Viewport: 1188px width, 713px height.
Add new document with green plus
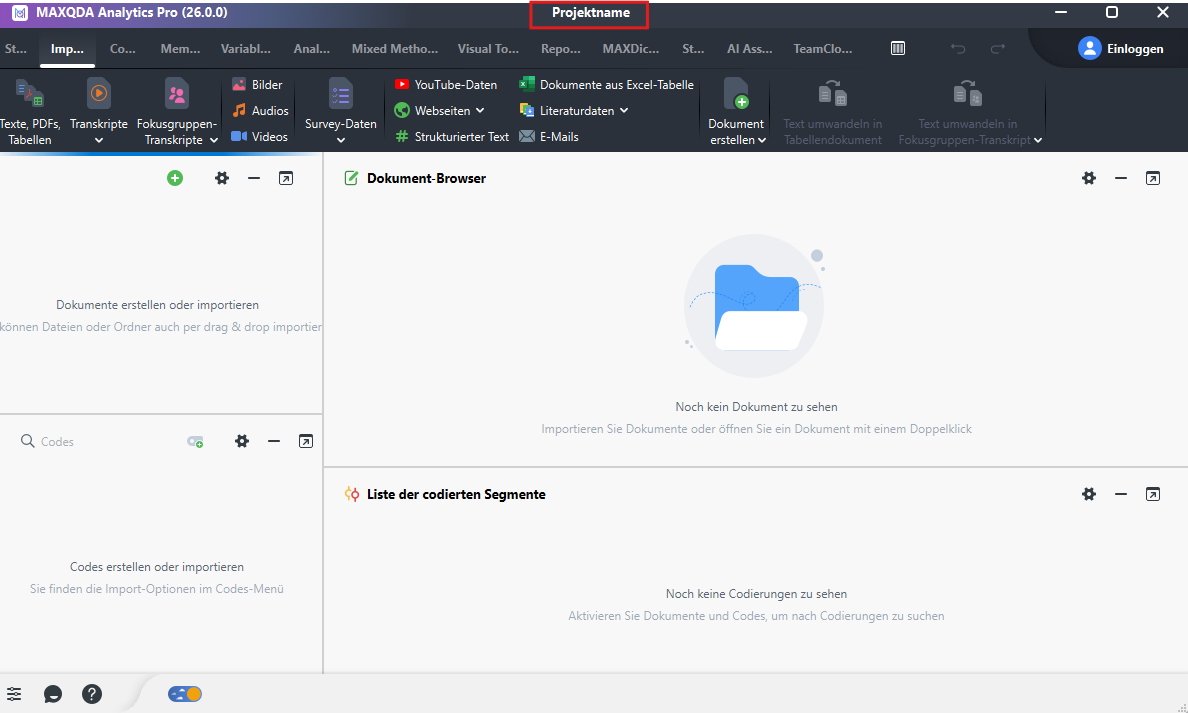click(x=175, y=178)
